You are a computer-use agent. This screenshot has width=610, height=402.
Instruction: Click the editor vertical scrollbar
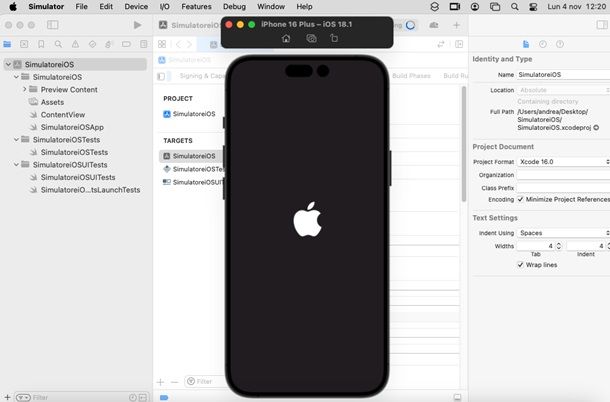coord(463,144)
